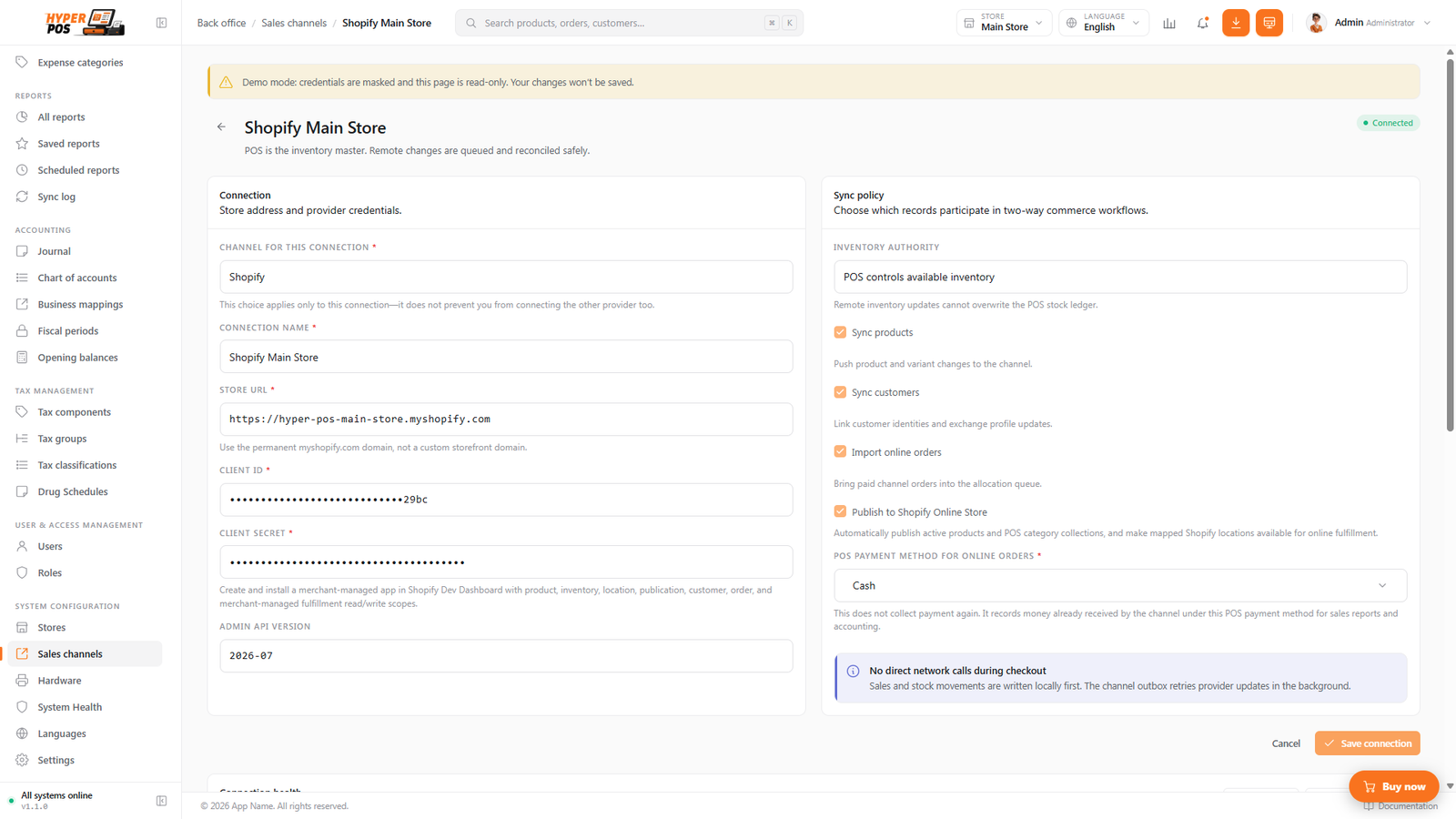Click the Client secret field
1456x819 pixels.
point(506,562)
